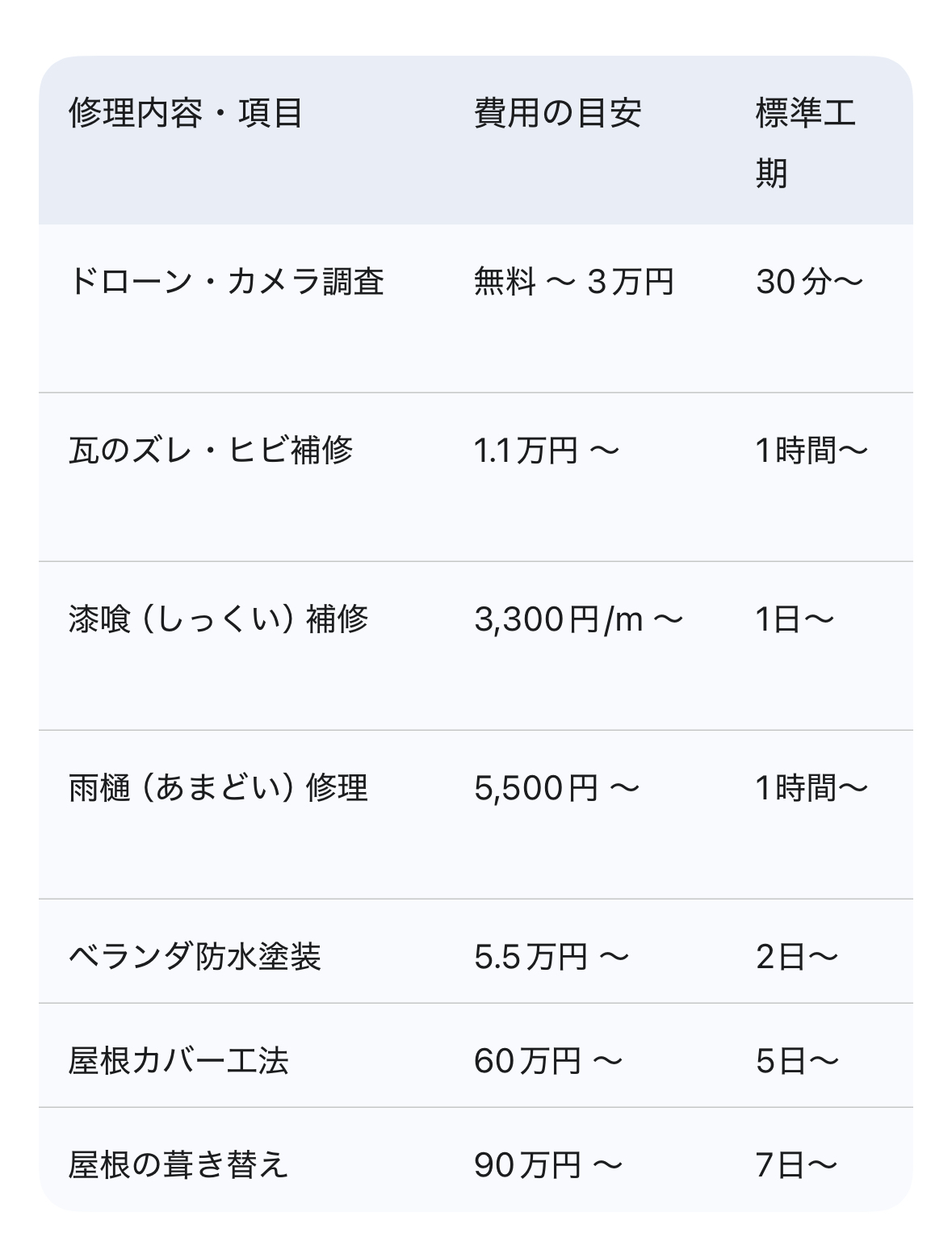Click the 90万円 〜 cost cell

pyautogui.click(x=548, y=1165)
